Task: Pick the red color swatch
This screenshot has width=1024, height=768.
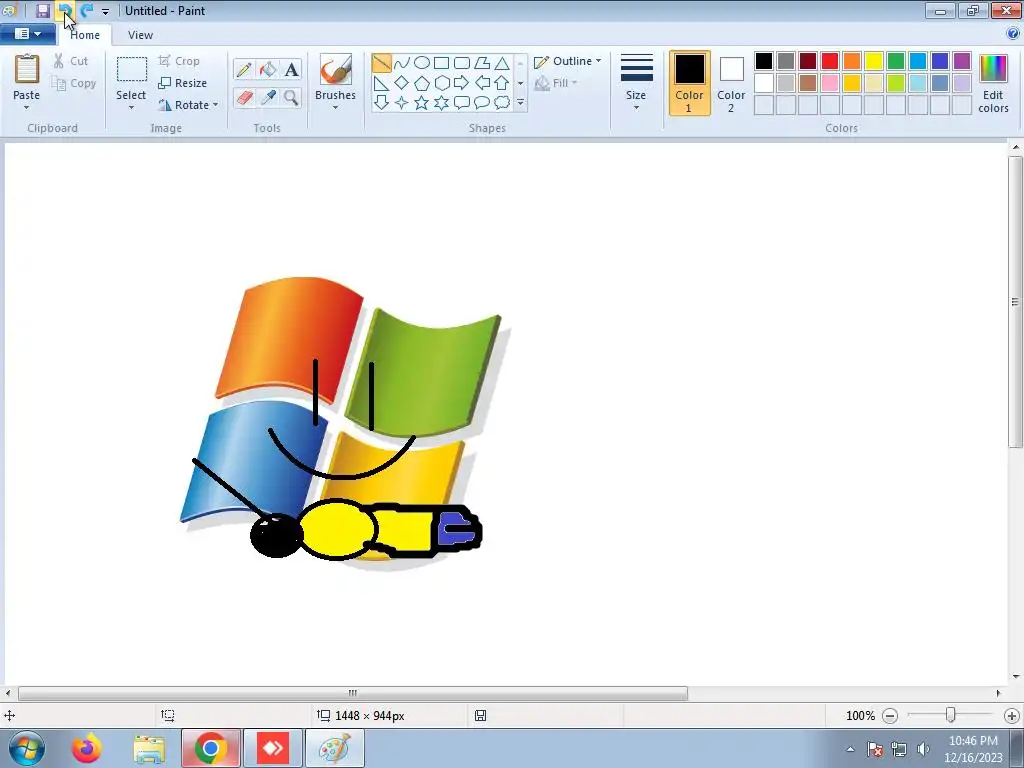Action: pos(830,61)
